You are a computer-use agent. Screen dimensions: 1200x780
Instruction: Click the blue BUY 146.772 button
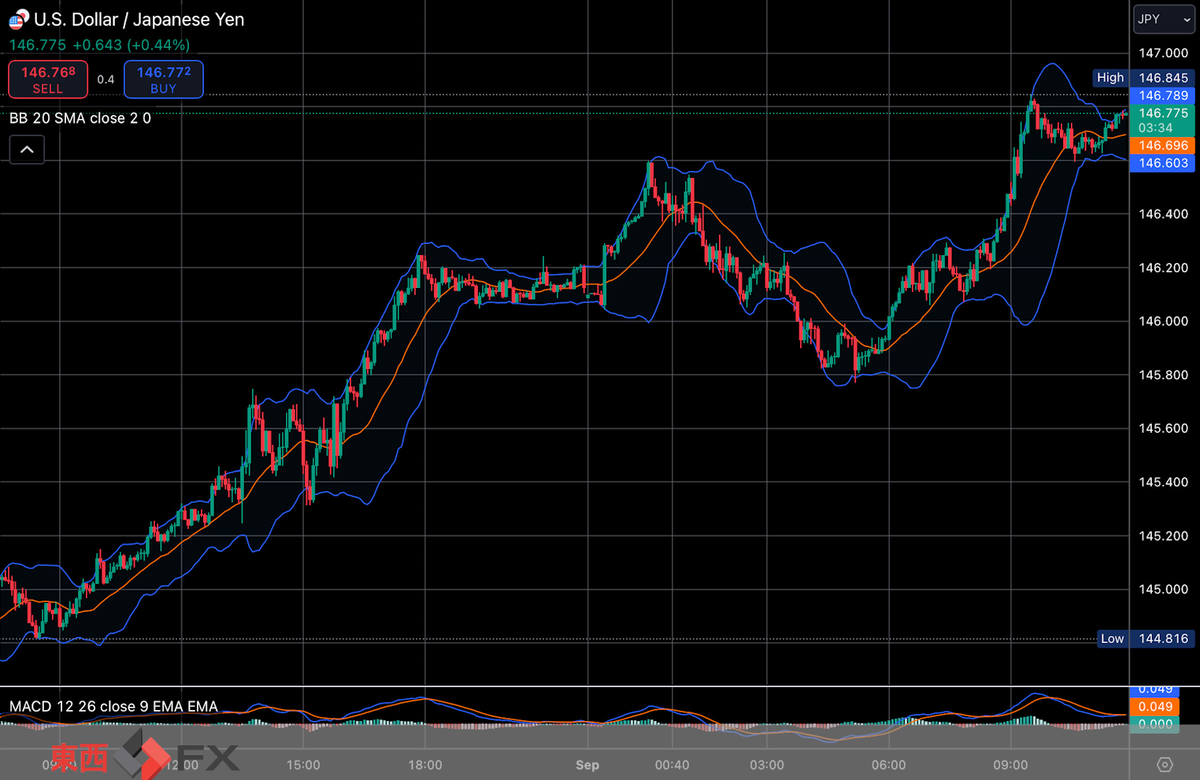pyautogui.click(x=164, y=80)
